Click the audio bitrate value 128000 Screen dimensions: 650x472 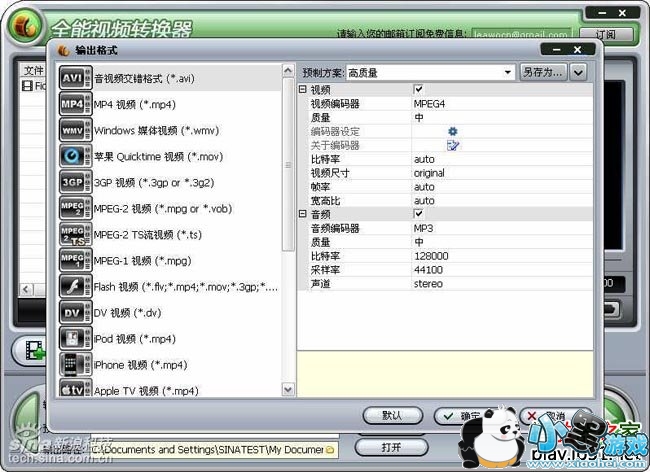431,256
